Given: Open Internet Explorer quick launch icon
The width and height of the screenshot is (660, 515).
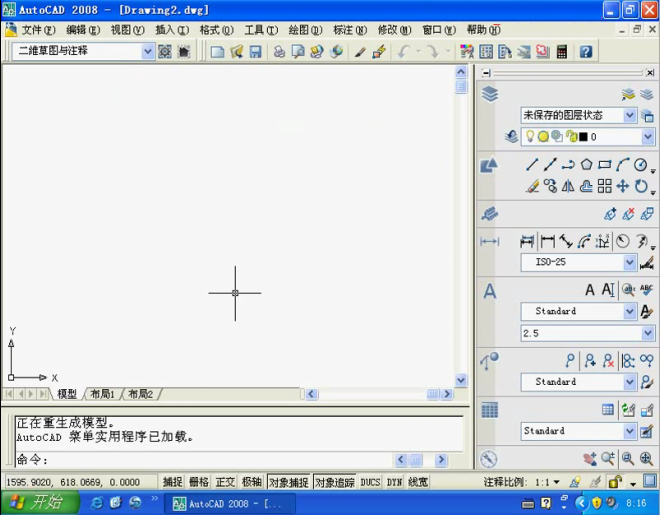Looking at the screenshot, I should click(x=97, y=502).
